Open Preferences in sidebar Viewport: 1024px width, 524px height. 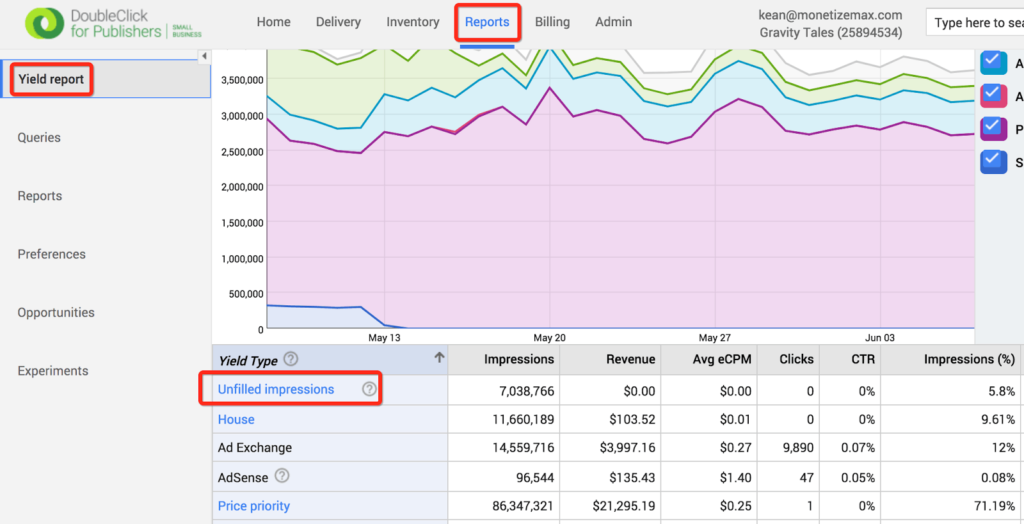[52, 254]
